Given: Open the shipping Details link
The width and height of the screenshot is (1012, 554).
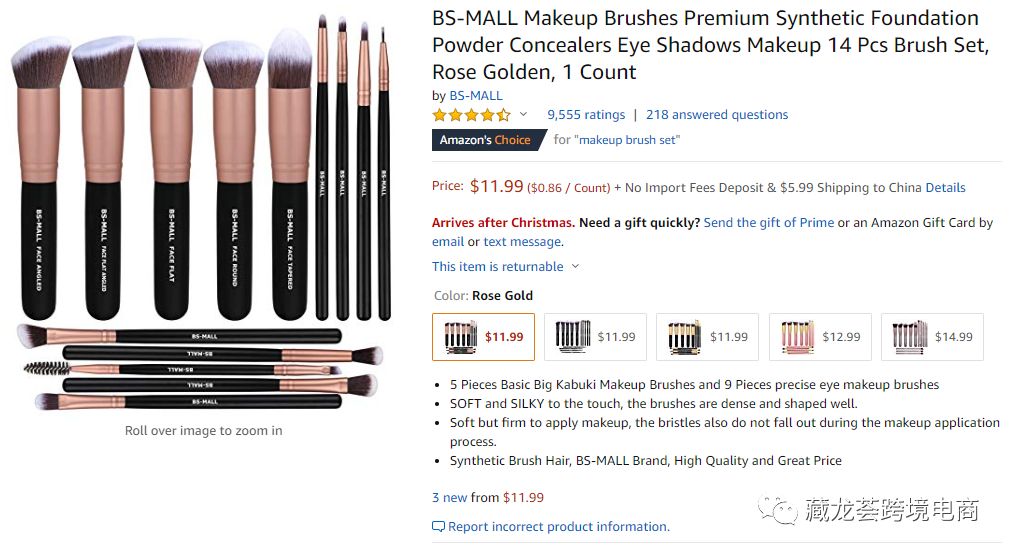Looking at the screenshot, I should pyautogui.click(x=945, y=187).
